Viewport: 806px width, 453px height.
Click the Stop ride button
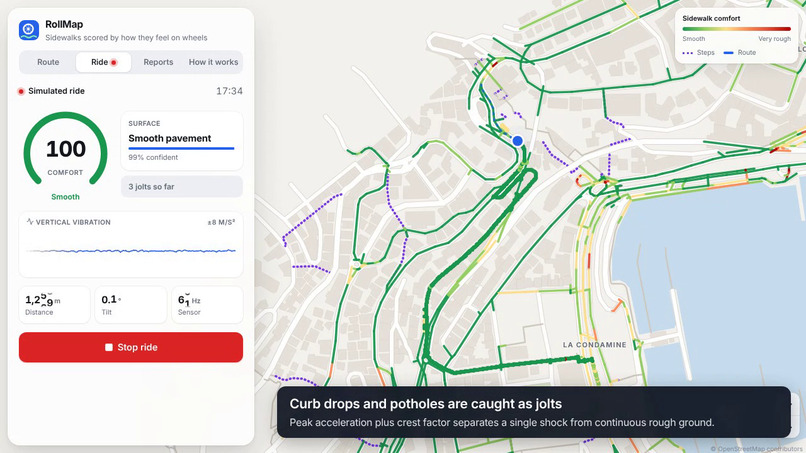coord(131,347)
